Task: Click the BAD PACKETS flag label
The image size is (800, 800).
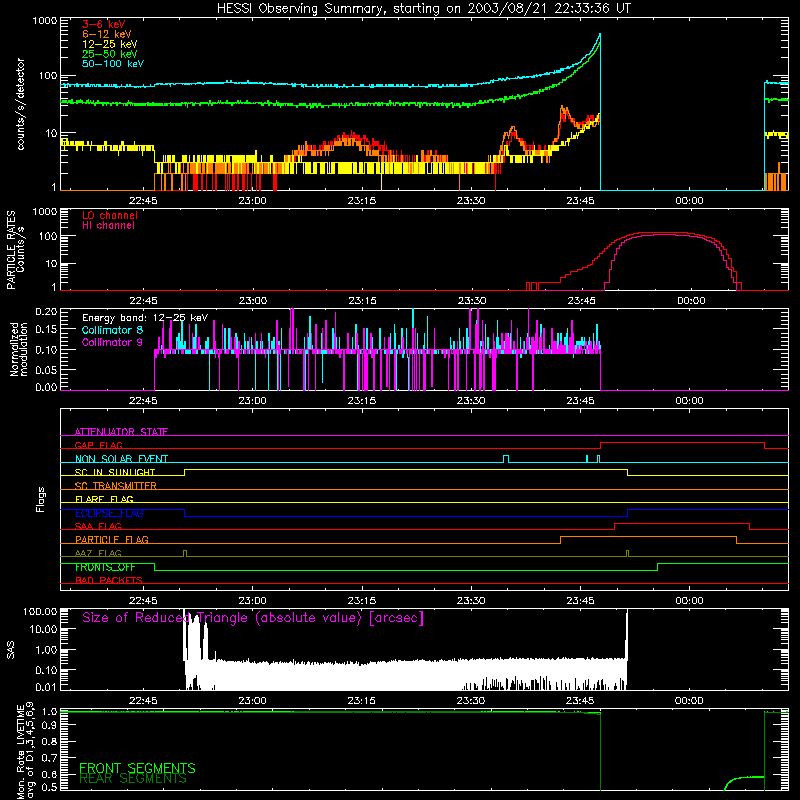Action: [109, 580]
